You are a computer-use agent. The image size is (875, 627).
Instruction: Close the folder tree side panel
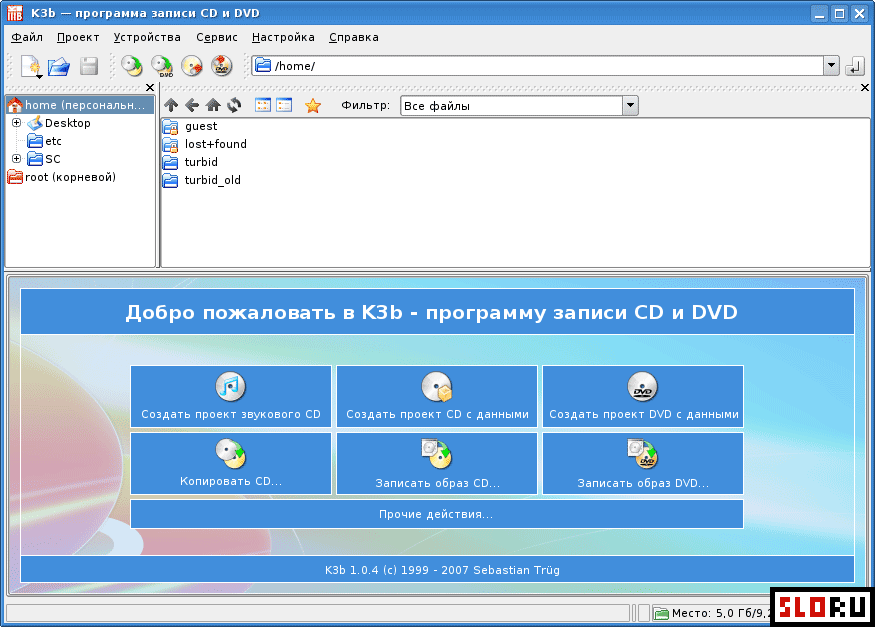[150, 88]
